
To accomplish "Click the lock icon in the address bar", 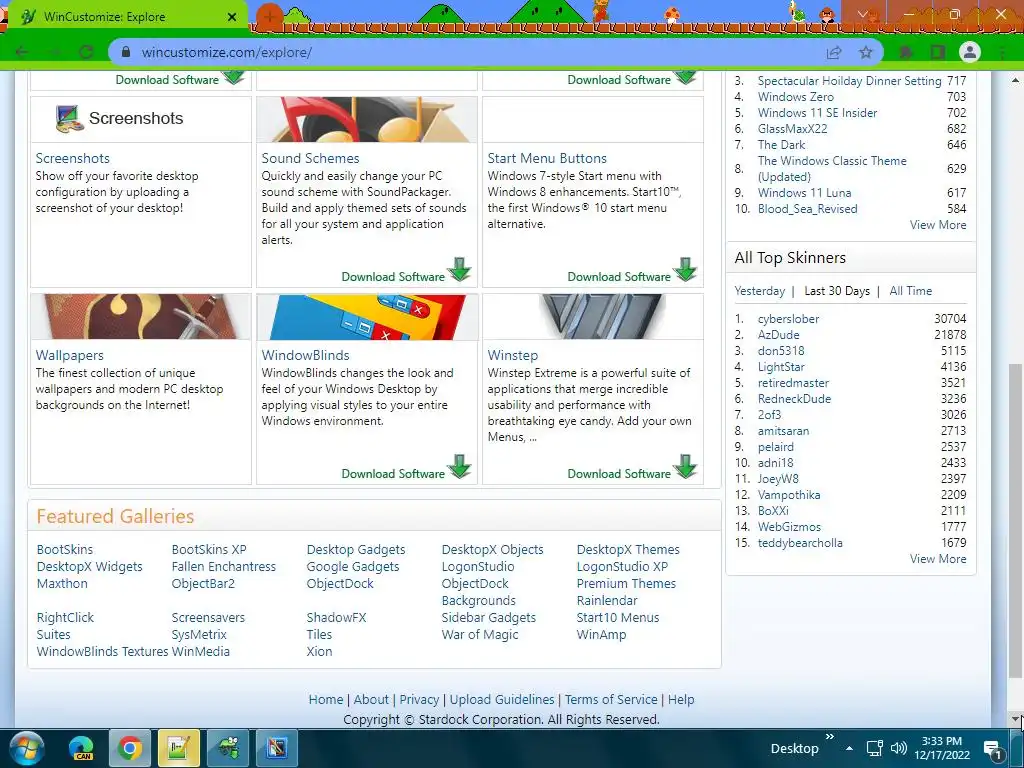I will pyautogui.click(x=126, y=52).
